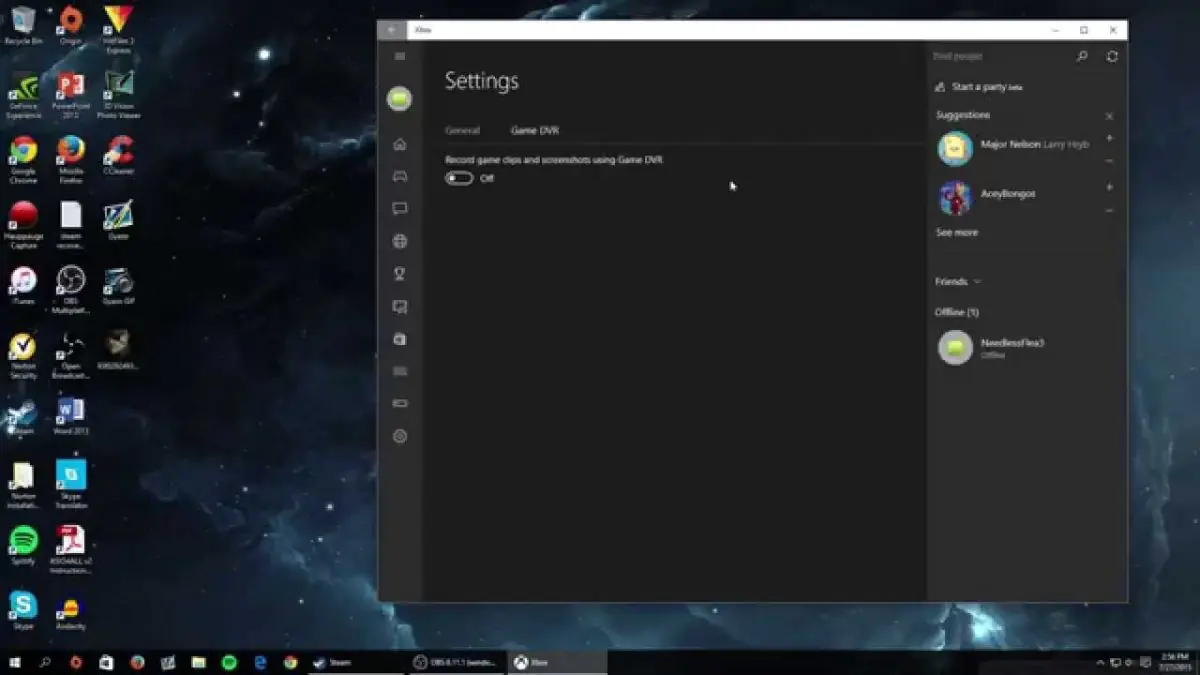Screen dimensions: 1200x675
Task: Open the Home icon in the sidebar
Action: point(400,145)
